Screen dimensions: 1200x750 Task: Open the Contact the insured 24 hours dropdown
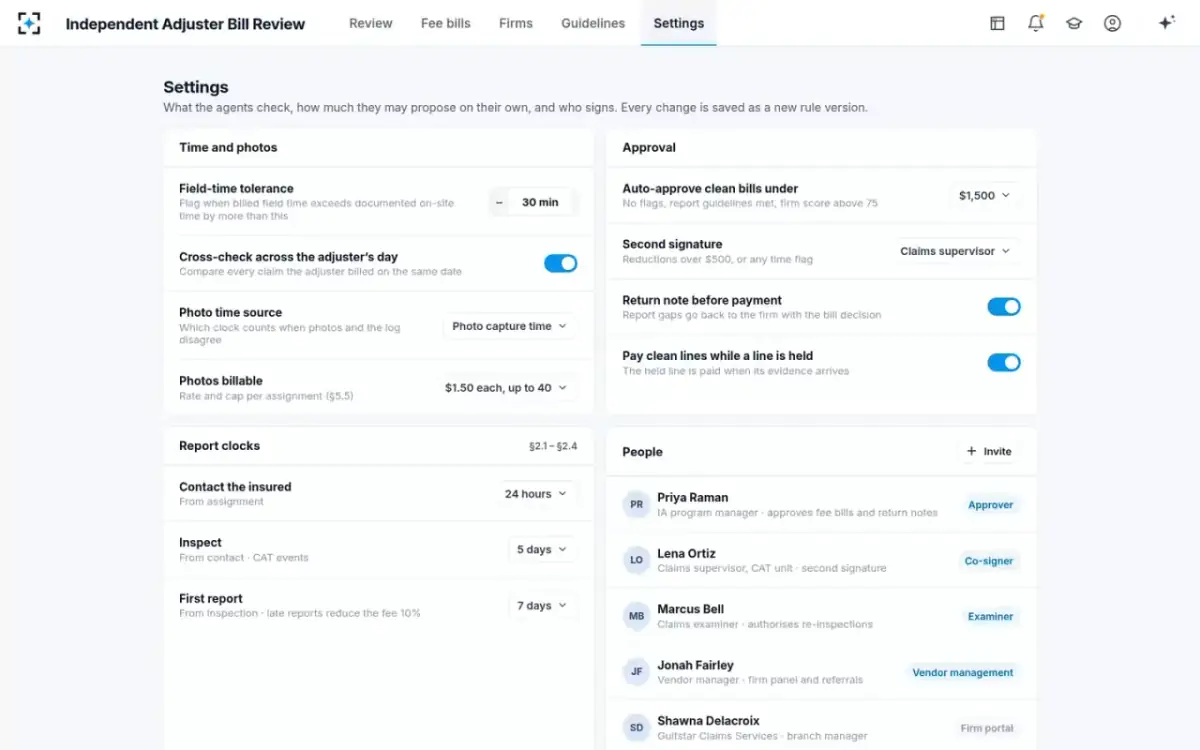click(536, 494)
